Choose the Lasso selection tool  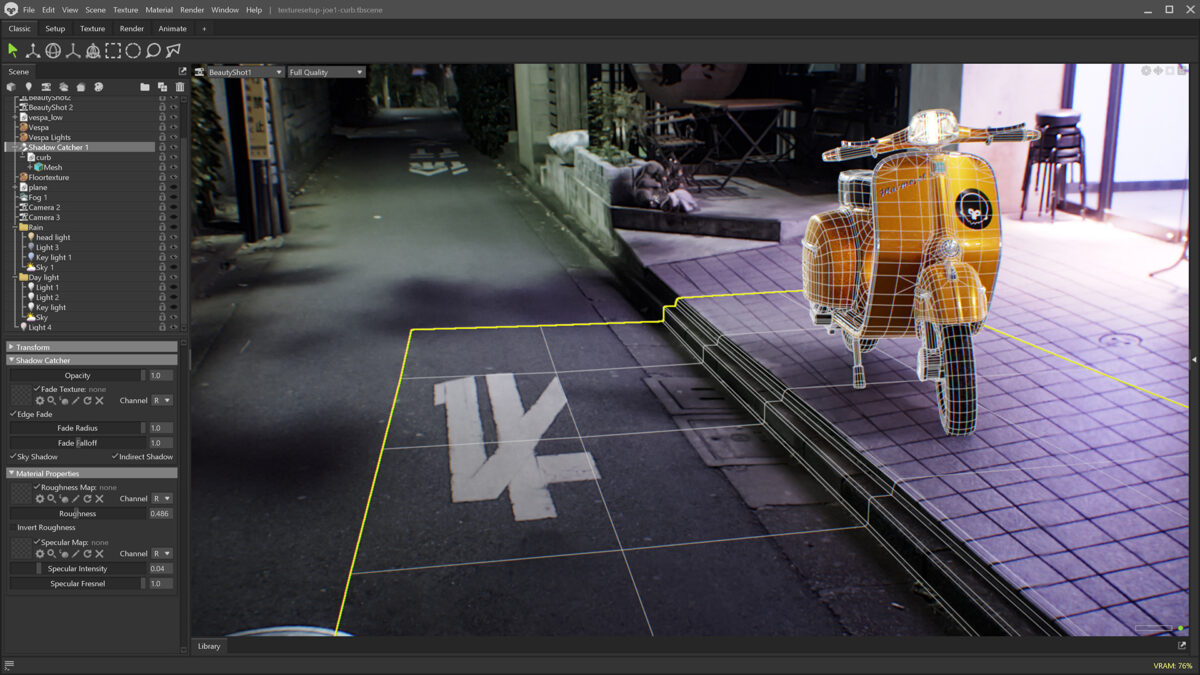tap(152, 48)
